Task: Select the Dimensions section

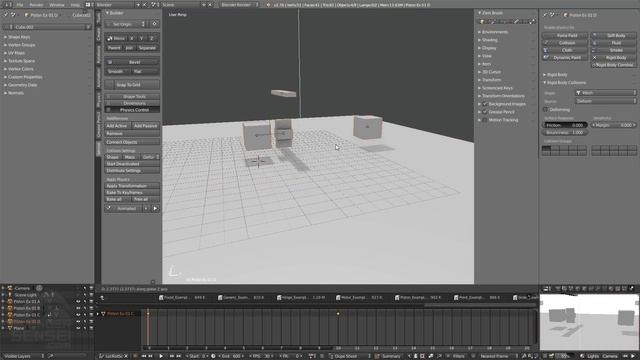Action: [132, 103]
